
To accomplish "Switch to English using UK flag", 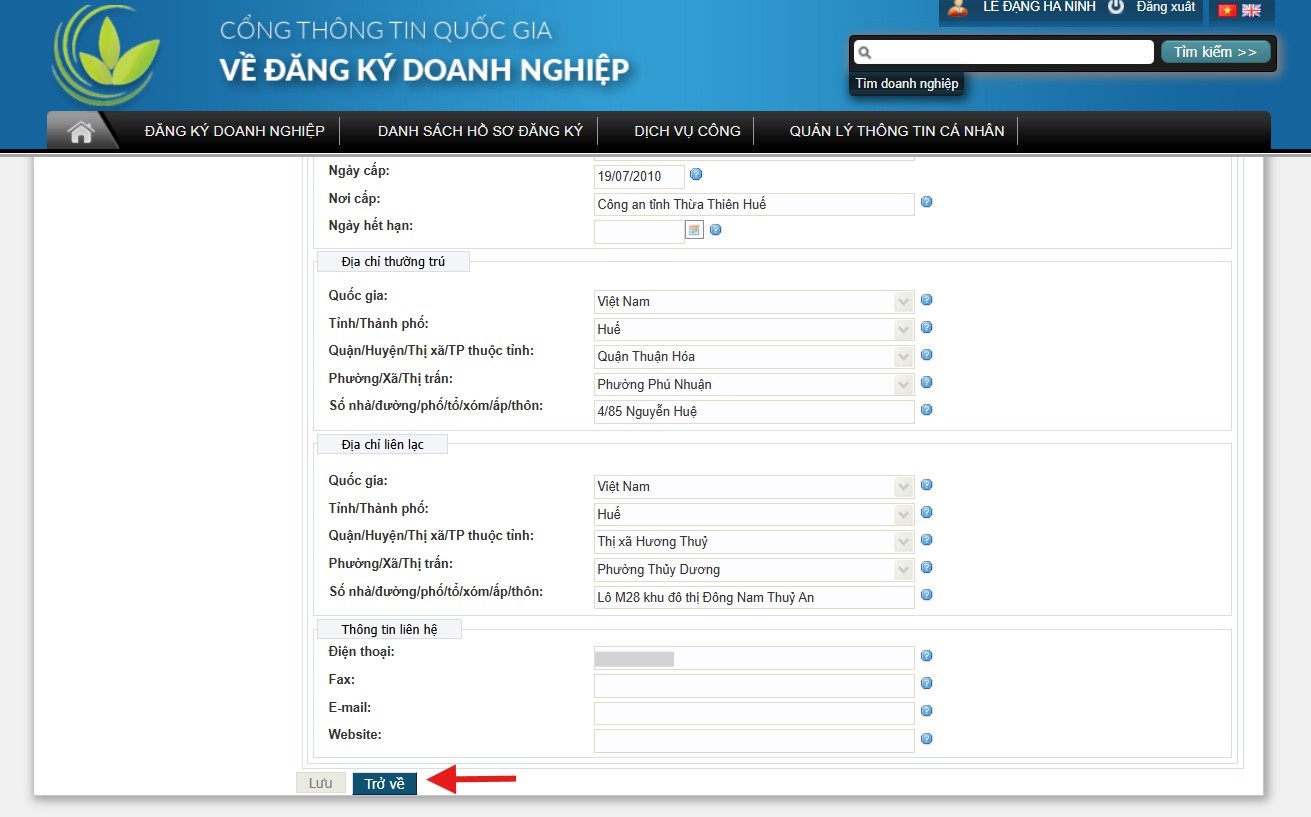I will pyautogui.click(x=1251, y=10).
